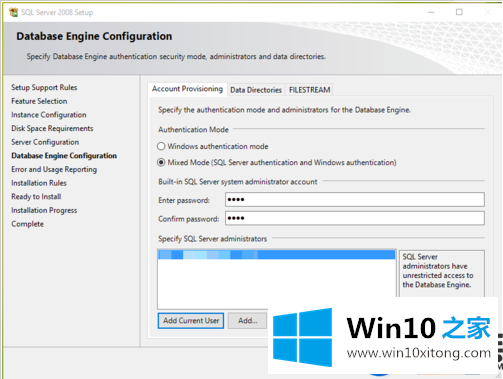Click the Specify SQL Server administrators label
The height and width of the screenshot is (379, 503).
click(212, 239)
